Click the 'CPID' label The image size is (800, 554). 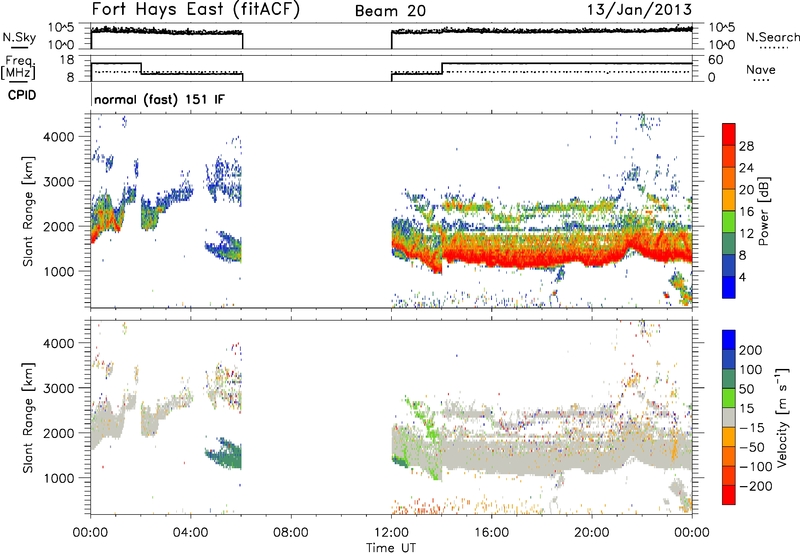point(22,95)
